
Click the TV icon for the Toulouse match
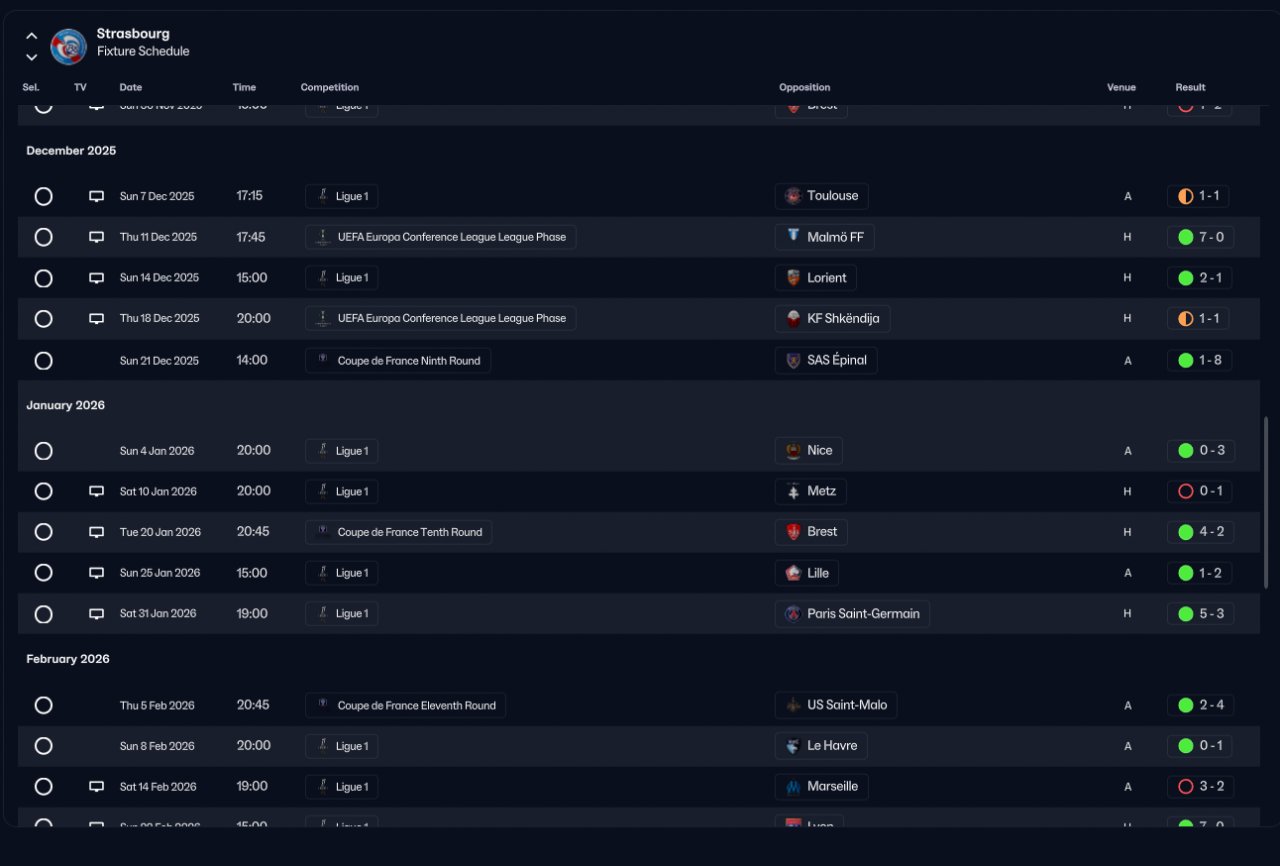(97, 197)
